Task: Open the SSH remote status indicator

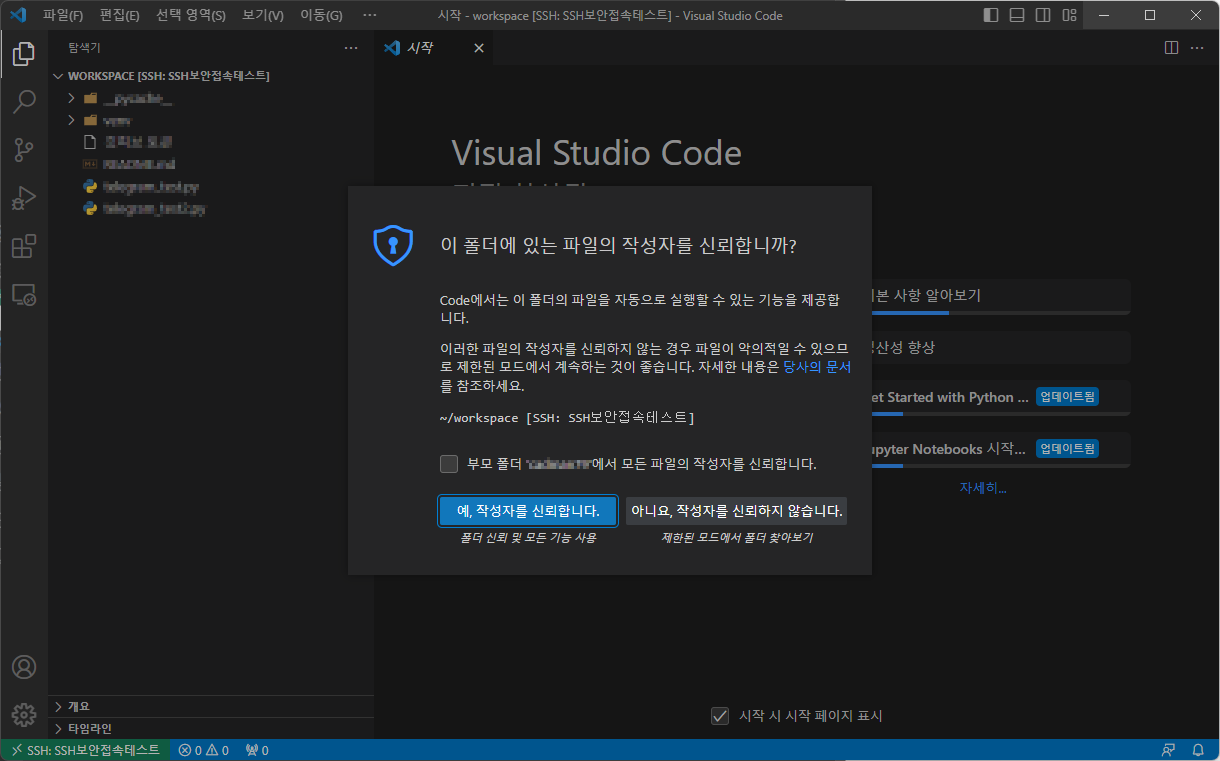Action: tap(85, 750)
